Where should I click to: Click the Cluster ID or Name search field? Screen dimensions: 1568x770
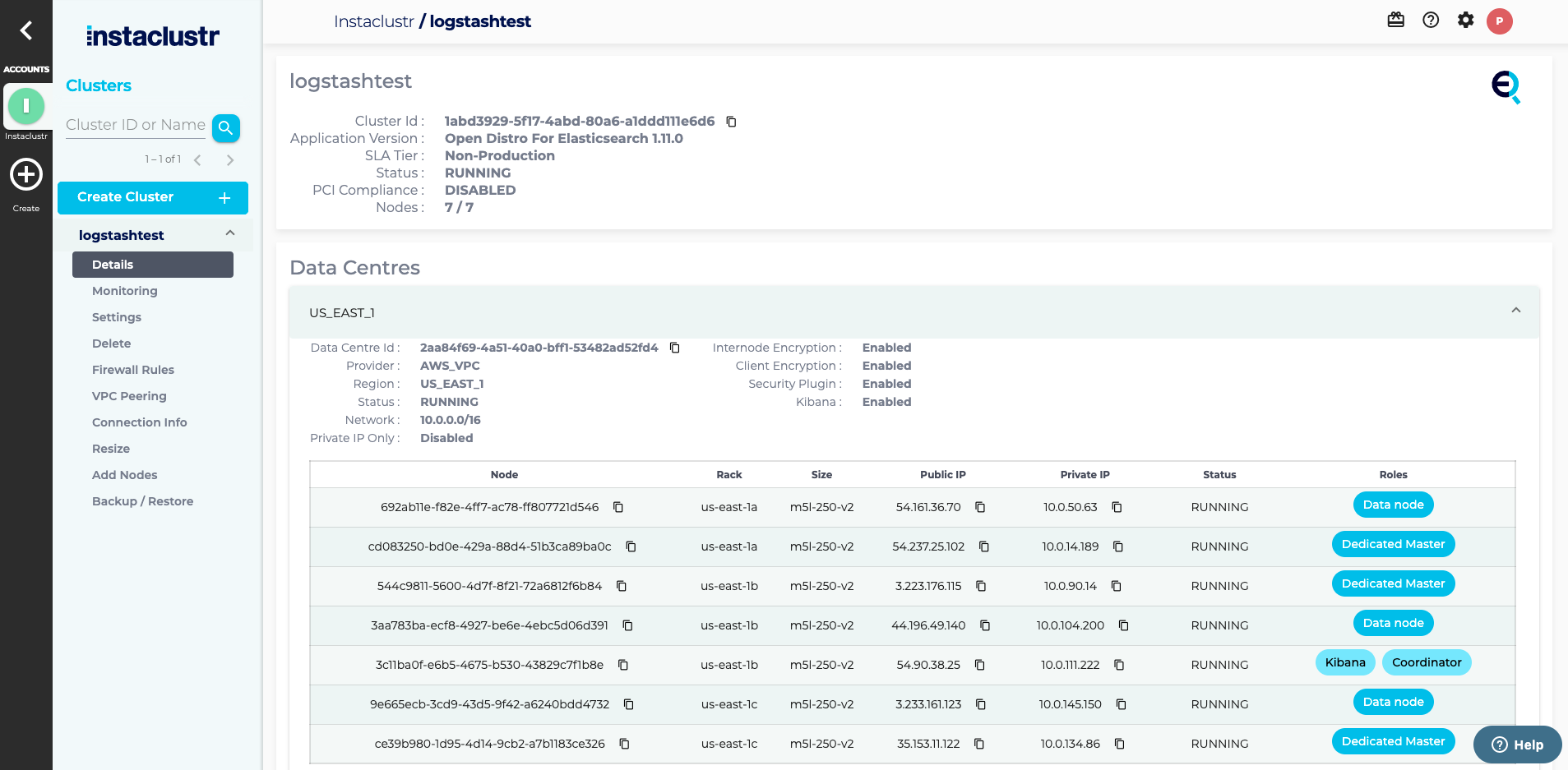134,125
